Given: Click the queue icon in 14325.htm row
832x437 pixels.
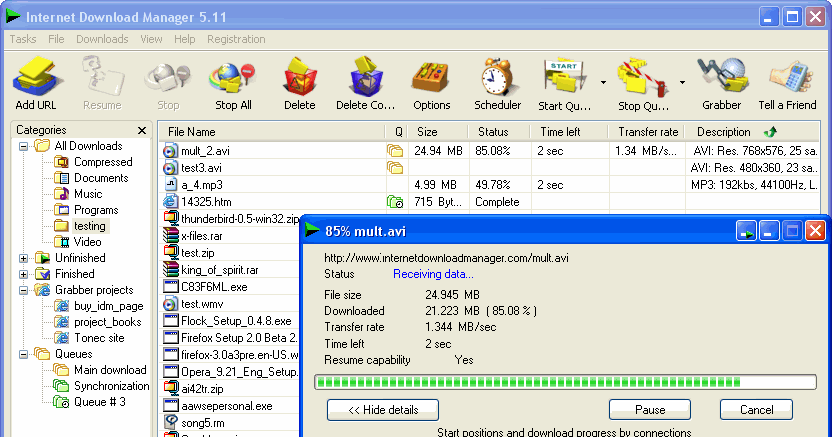Looking at the screenshot, I should (x=395, y=202).
